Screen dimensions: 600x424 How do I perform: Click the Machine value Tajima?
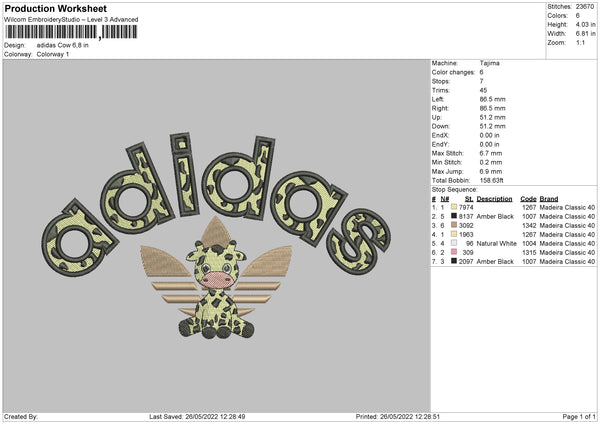(x=489, y=63)
